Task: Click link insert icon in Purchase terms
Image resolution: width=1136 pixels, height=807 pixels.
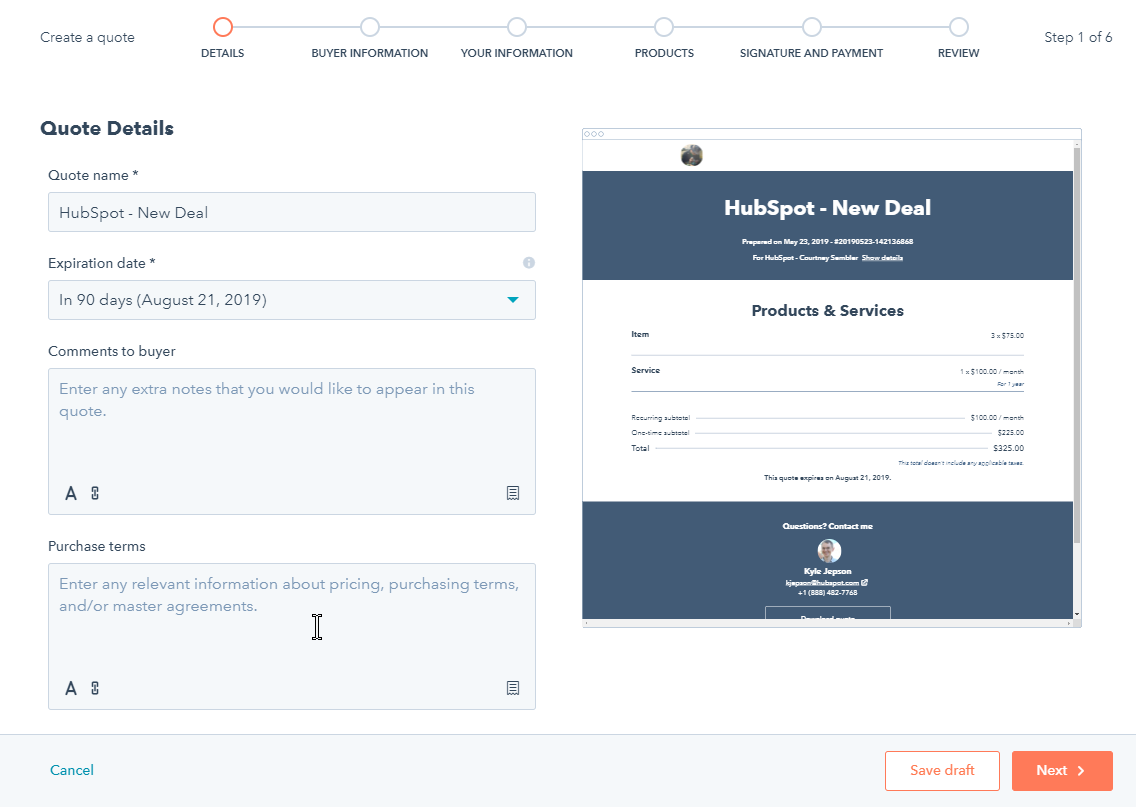Action: click(95, 688)
